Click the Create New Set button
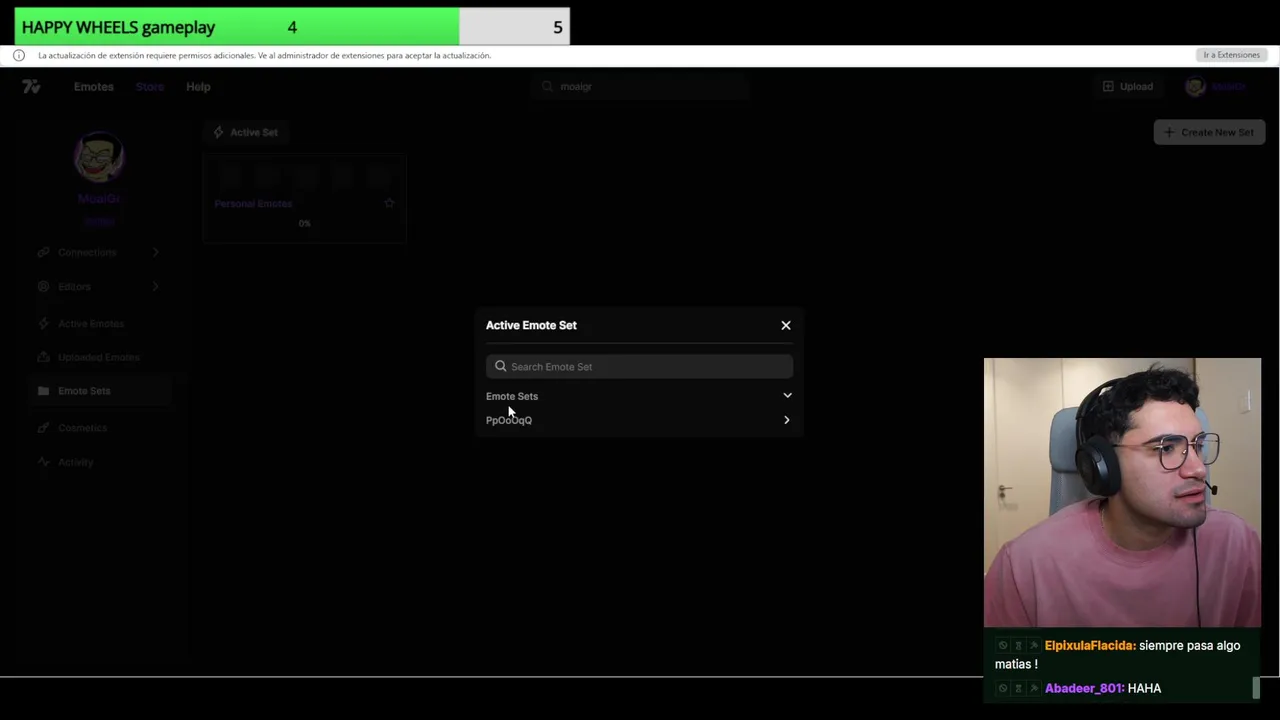The width and height of the screenshot is (1280, 720). pos(1209,132)
